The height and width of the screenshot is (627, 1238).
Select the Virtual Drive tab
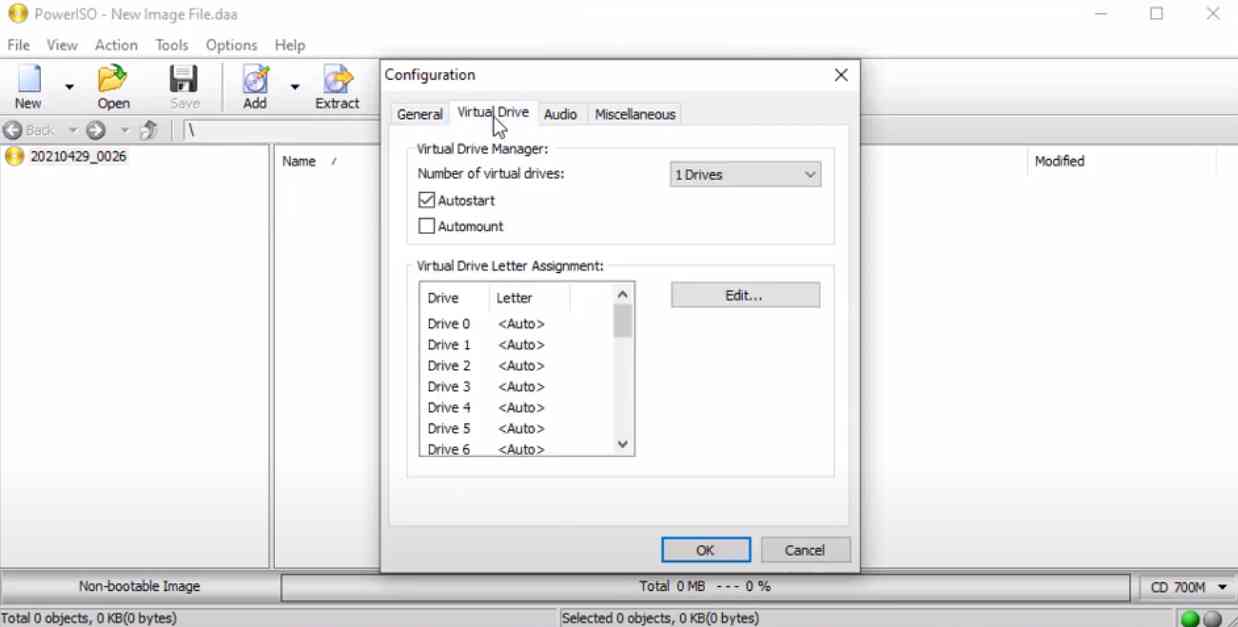click(493, 112)
